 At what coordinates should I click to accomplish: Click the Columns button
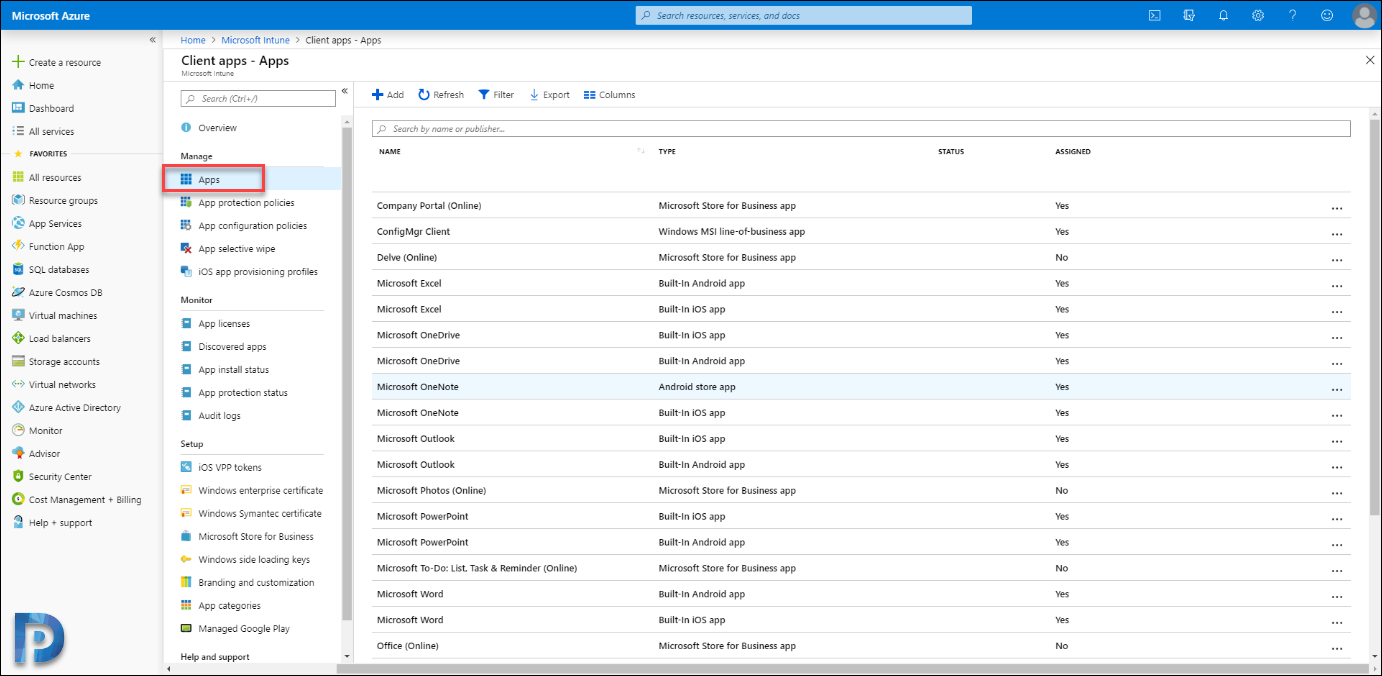coord(609,95)
